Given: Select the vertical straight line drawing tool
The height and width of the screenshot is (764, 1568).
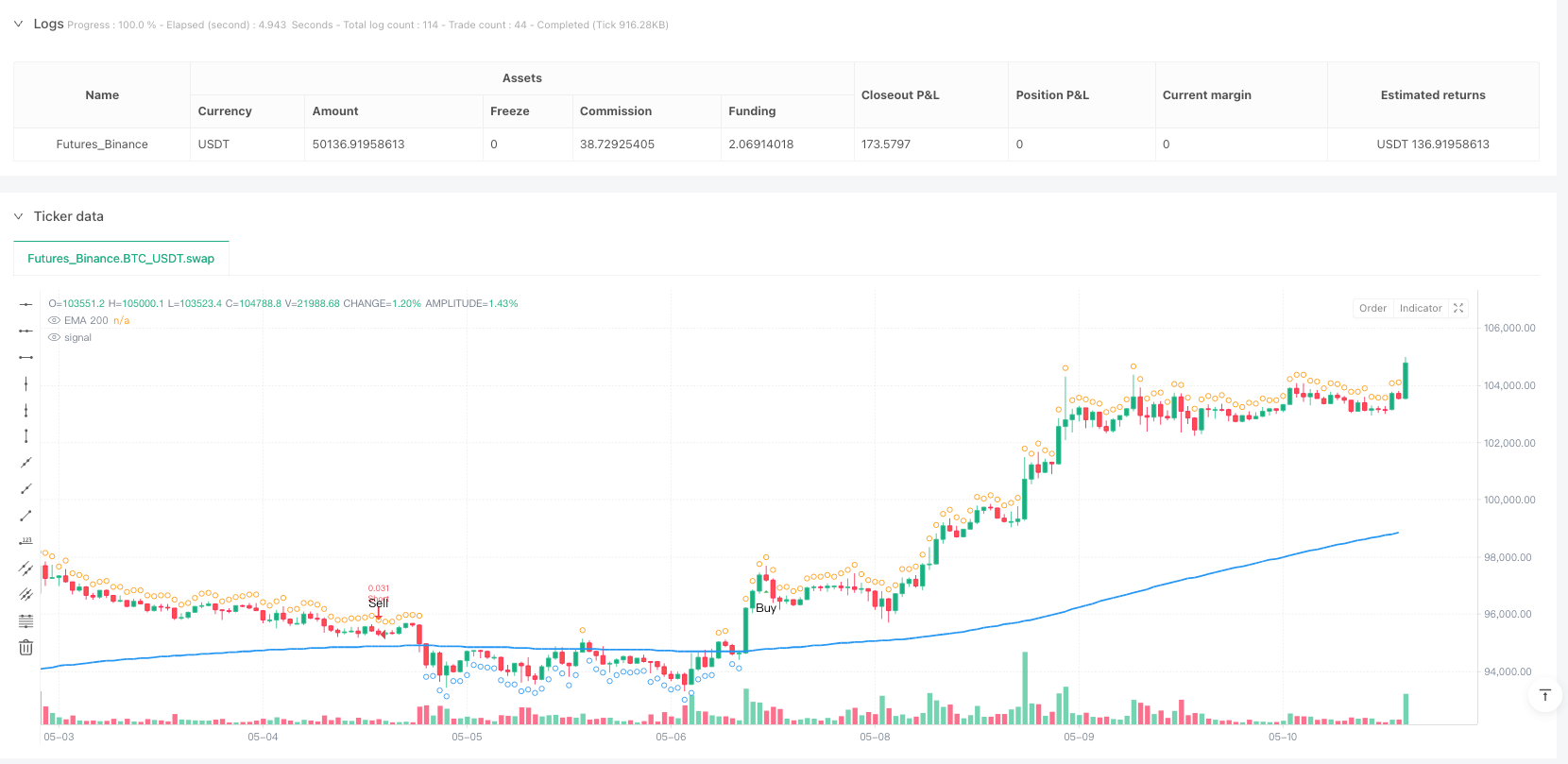Looking at the screenshot, I should 26,383.
